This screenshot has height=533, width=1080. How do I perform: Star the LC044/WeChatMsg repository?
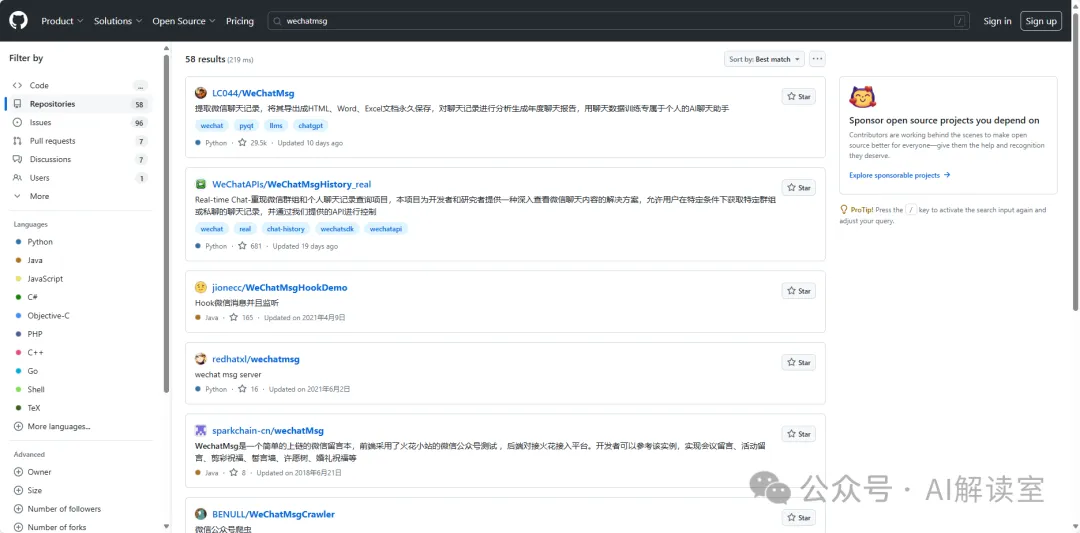[799, 96]
